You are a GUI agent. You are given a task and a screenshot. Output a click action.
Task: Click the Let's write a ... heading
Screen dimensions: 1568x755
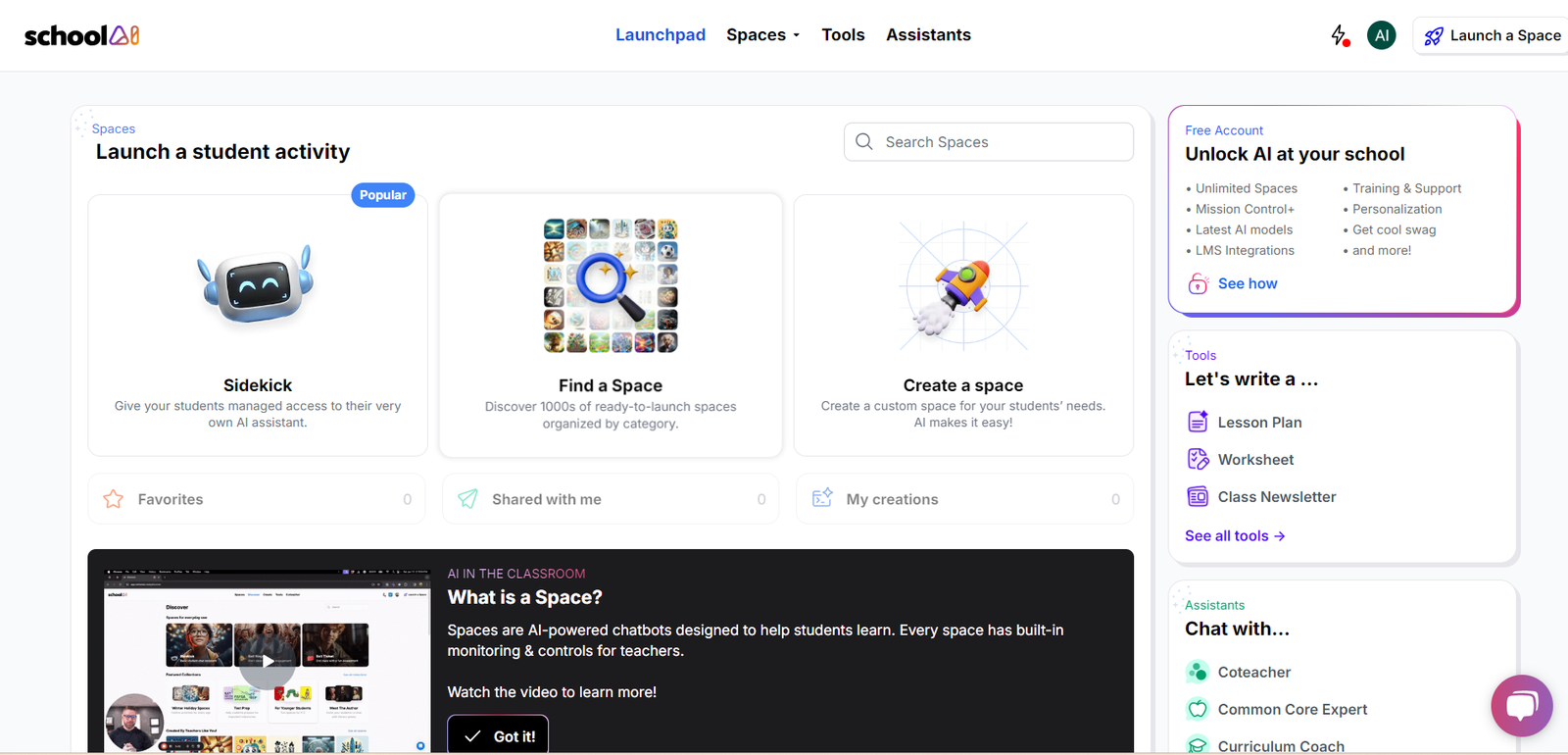coord(1251,378)
